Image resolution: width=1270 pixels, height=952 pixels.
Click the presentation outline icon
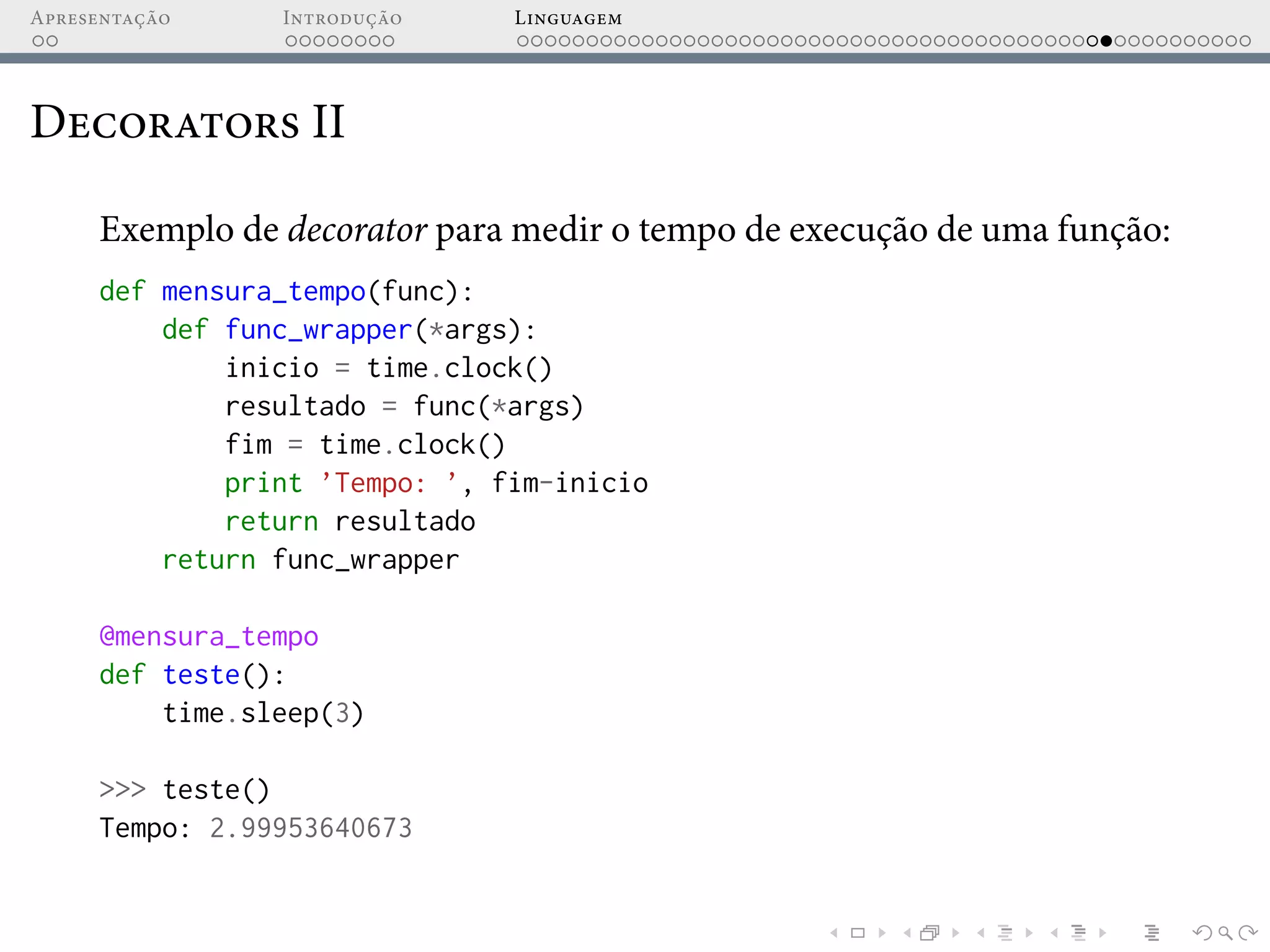click(1152, 933)
